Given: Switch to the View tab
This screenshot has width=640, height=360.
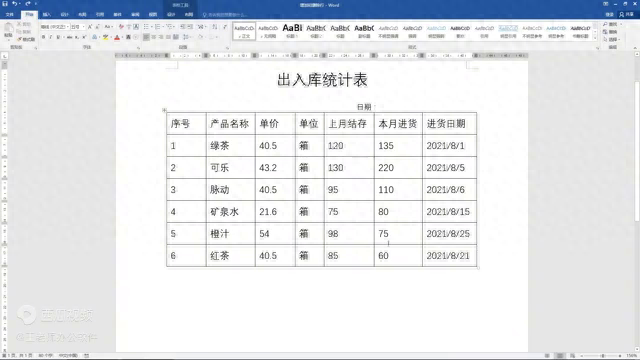Looking at the screenshot, I should (153, 14).
